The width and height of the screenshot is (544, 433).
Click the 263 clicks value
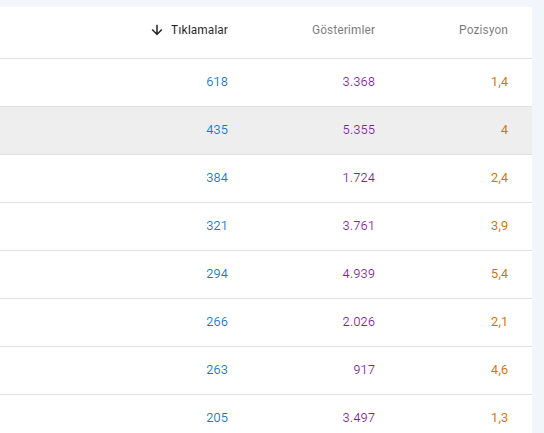click(217, 370)
